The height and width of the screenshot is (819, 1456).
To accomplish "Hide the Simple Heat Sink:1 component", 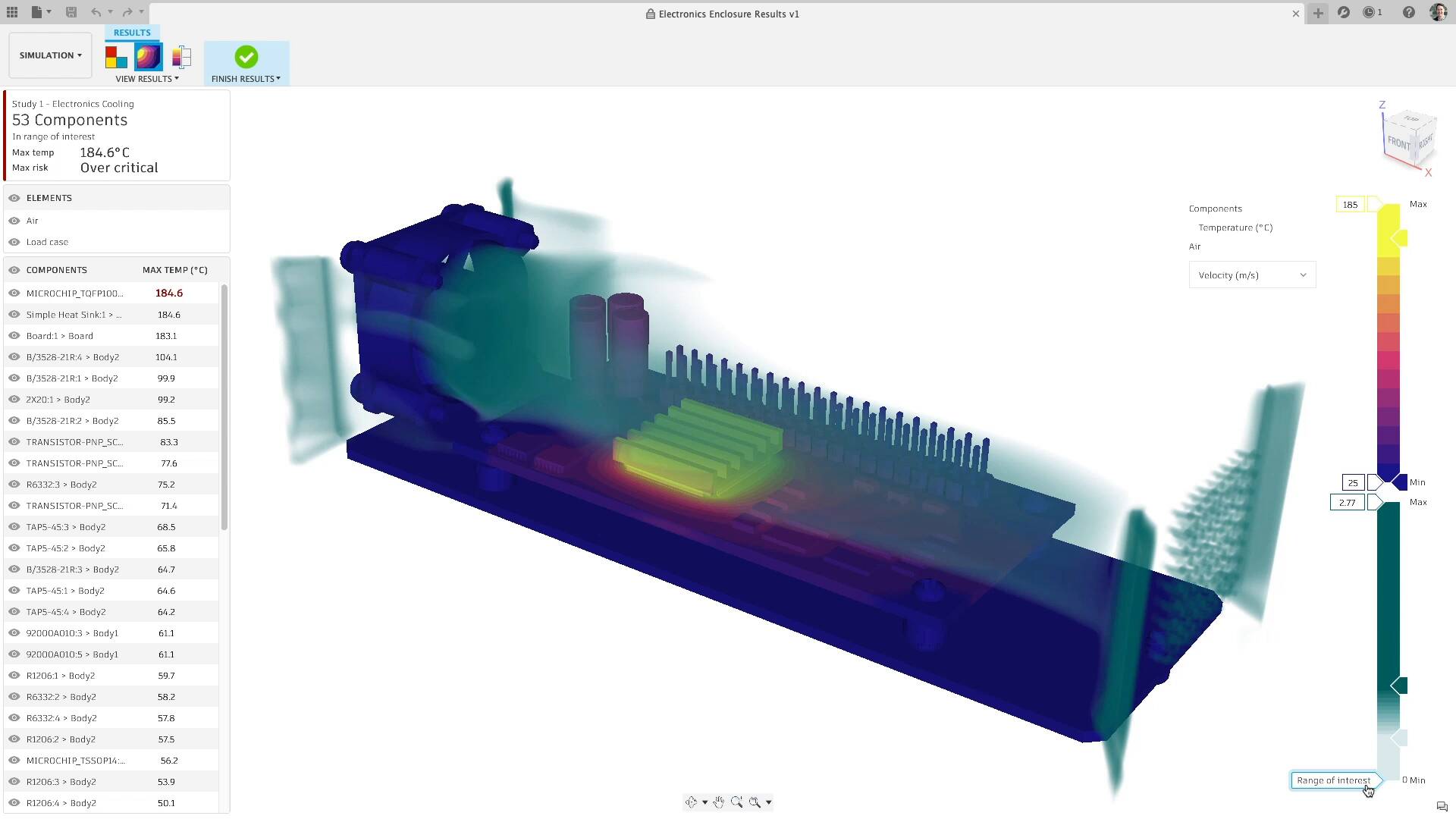I will coord(14,315).
